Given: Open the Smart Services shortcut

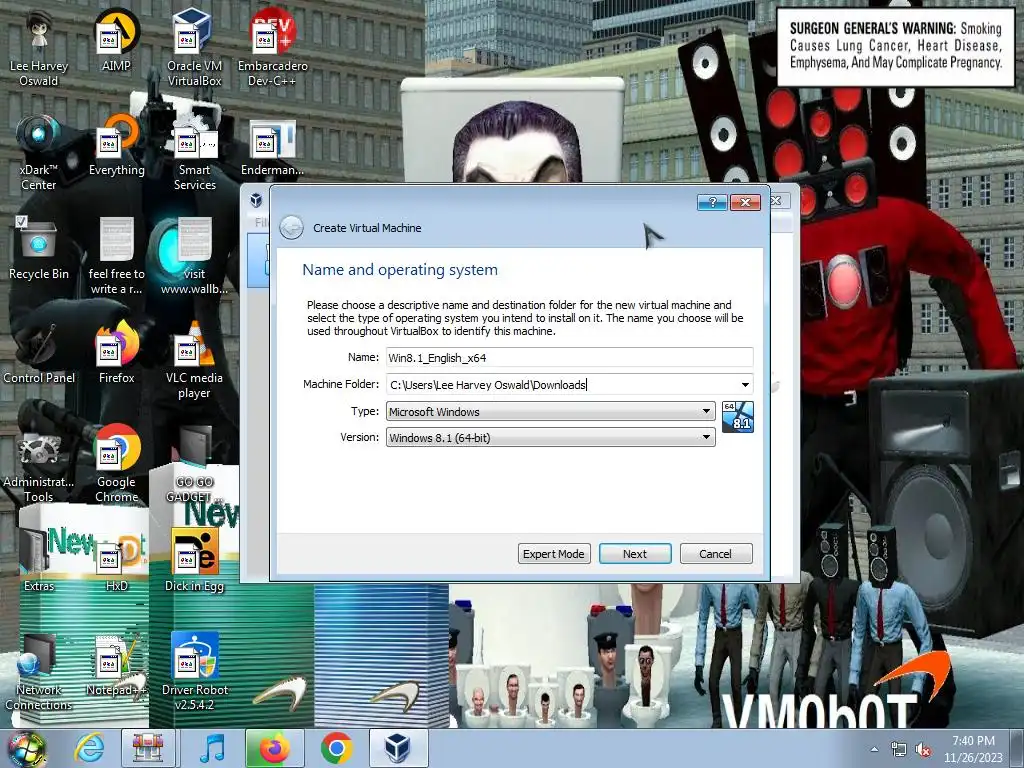Looking at the screenshot, I should (x=194, y=152).
